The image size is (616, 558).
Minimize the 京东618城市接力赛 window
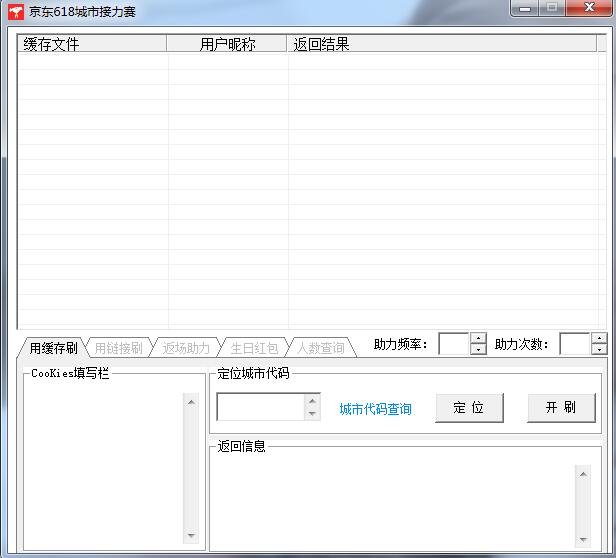(x=525, y=8)
